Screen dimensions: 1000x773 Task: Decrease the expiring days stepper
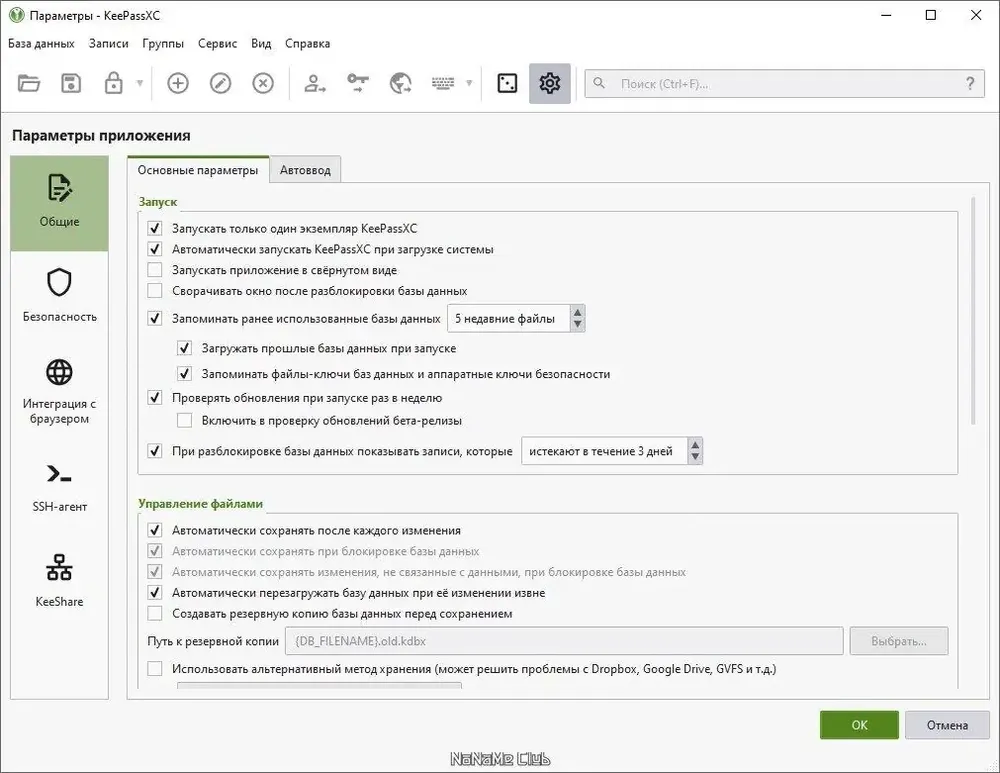[695, 457]
